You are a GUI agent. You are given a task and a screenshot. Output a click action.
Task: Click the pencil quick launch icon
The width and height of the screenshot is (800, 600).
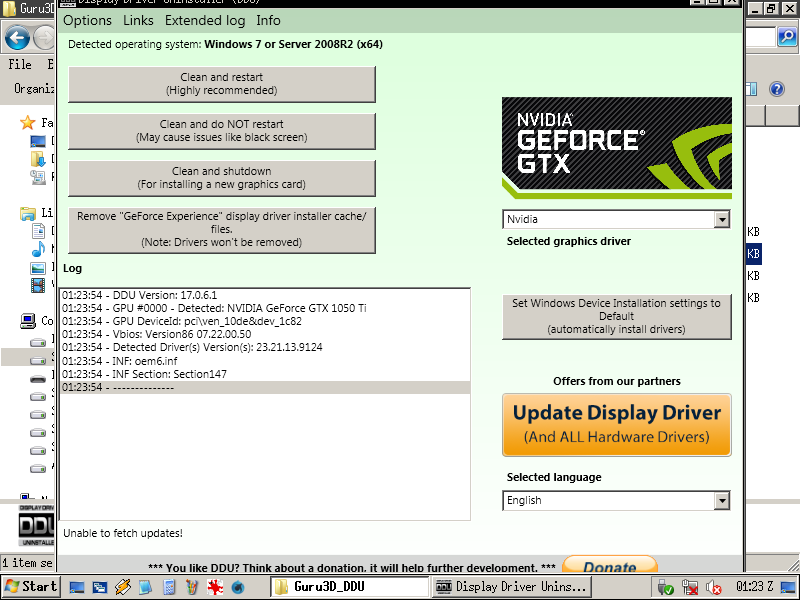[122, 587]
